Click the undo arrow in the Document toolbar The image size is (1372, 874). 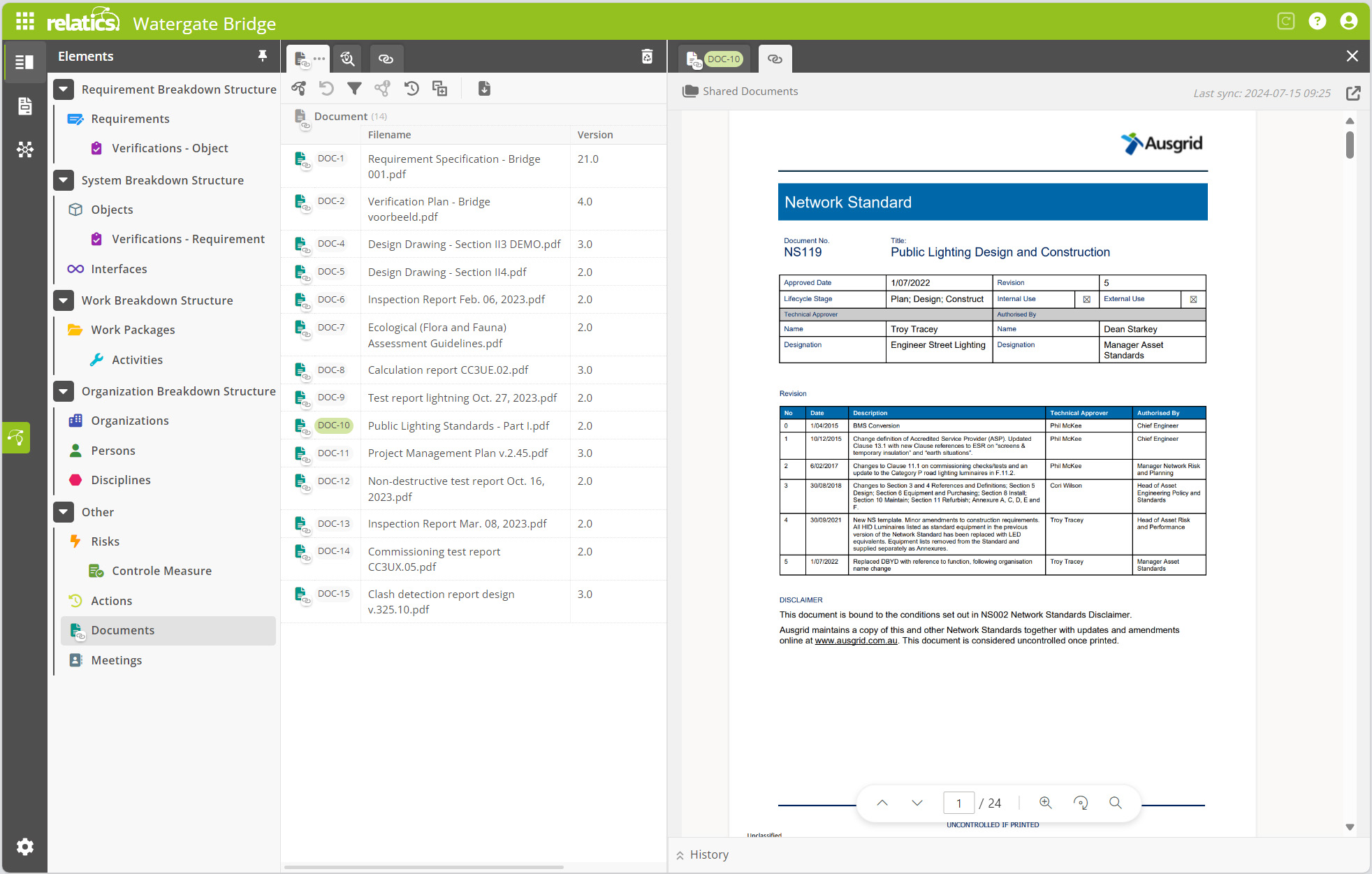(326, 89)
